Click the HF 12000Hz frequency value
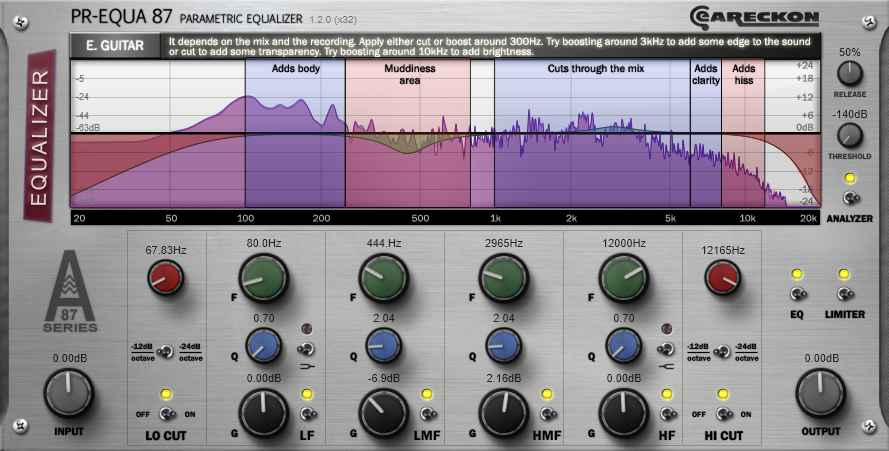The width and height of the screenshot is (889, 451). [624, 243]
